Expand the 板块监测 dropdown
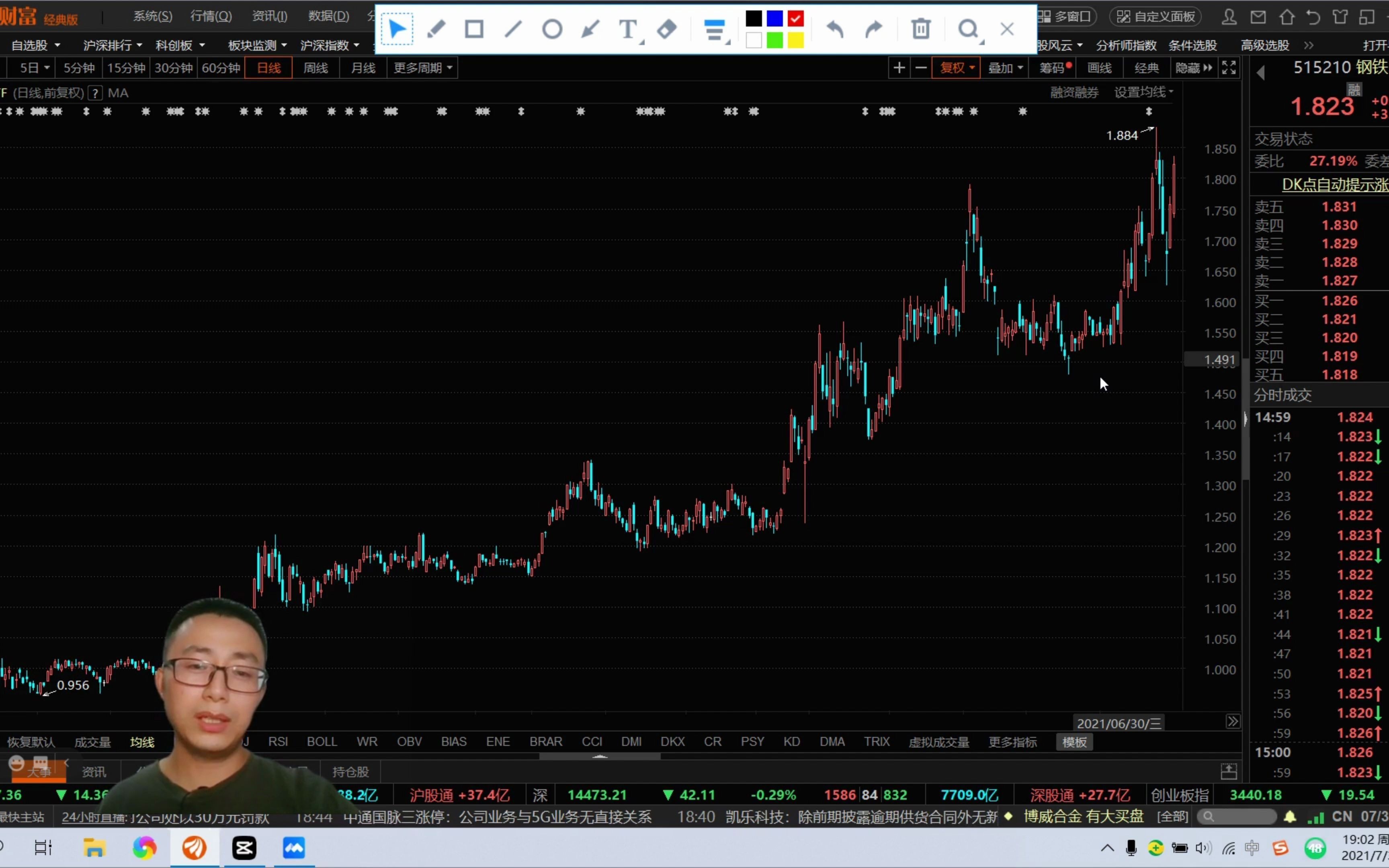The width and height of the screenshot is (1389, 868). click(257, 45)
